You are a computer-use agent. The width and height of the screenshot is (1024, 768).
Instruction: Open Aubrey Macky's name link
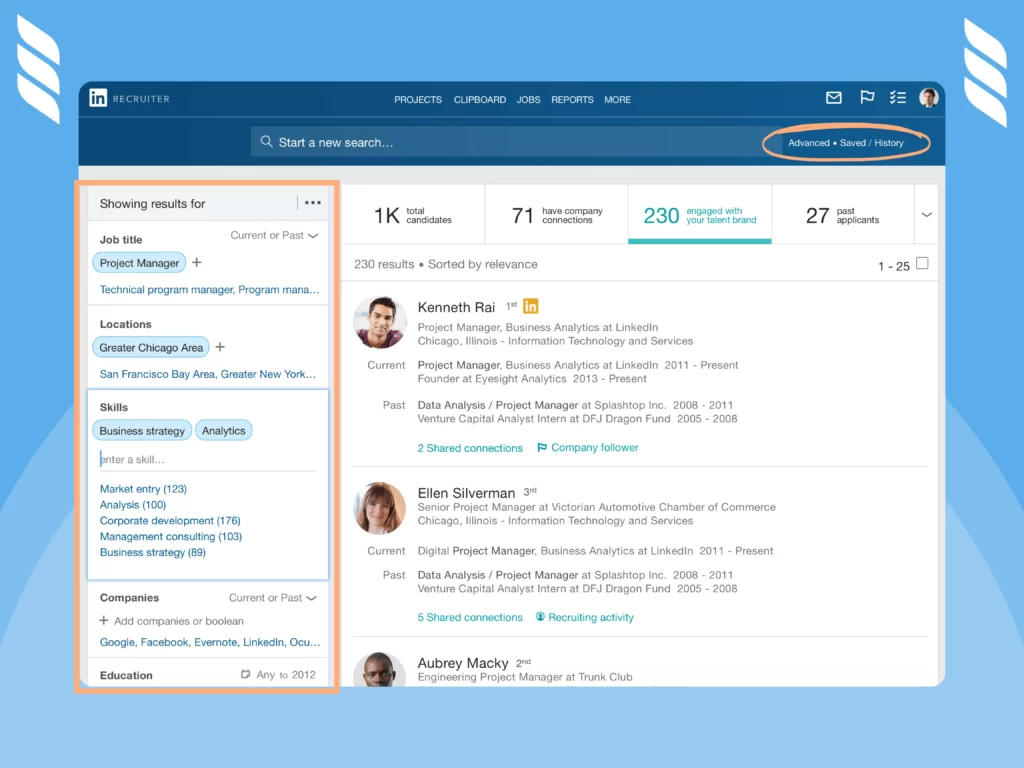[x=462, y=663]
